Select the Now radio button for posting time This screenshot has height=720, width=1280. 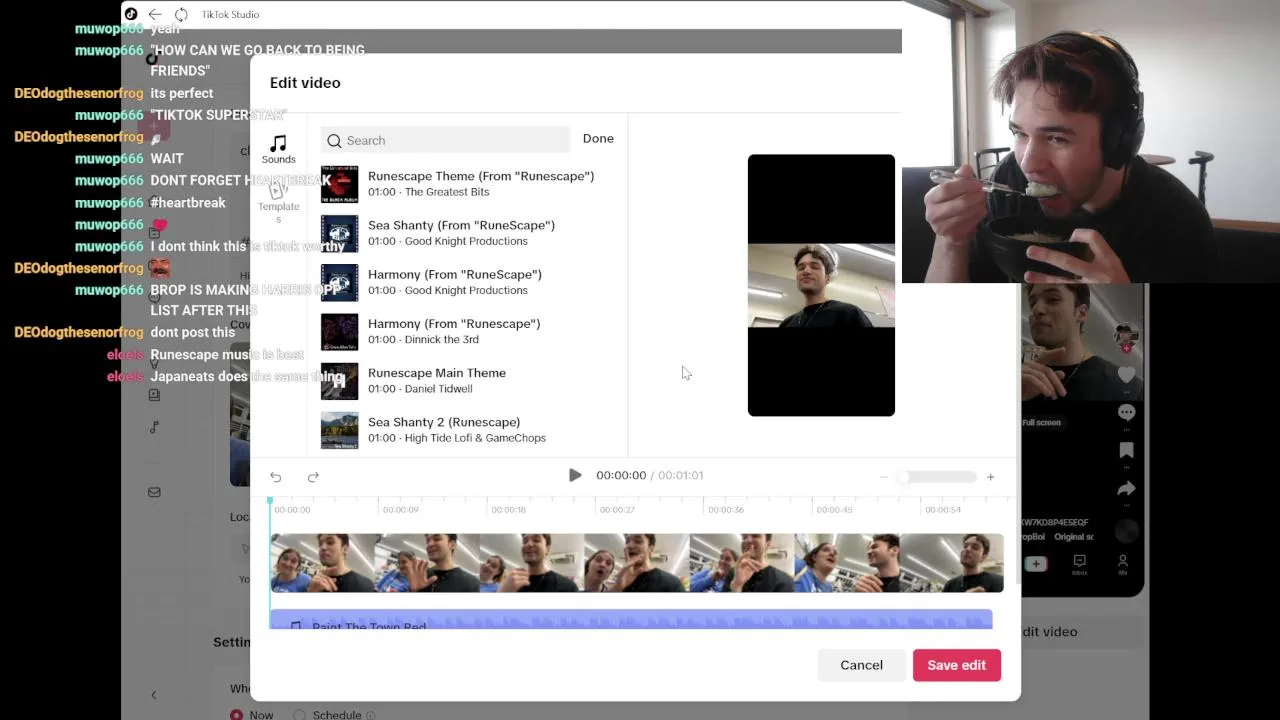tap(237, 715)
